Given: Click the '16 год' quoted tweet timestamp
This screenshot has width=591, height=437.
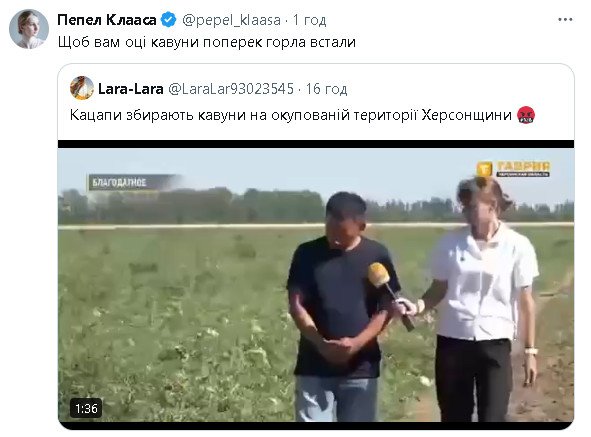Looking at the screenshot, I should point(326,89).
